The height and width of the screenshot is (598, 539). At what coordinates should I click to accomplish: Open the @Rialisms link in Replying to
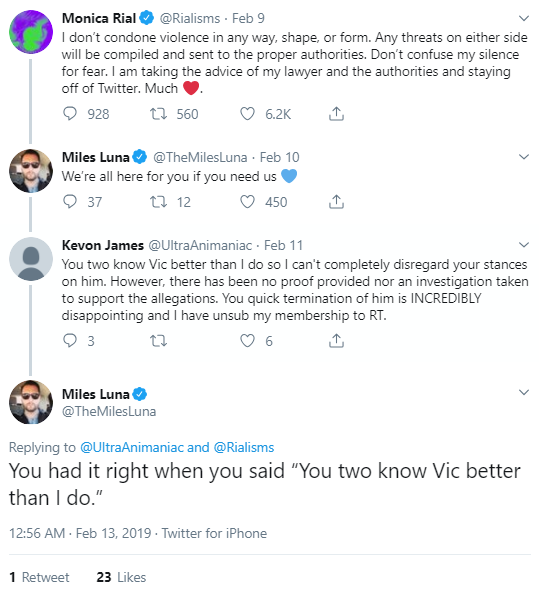coord(244,447)
